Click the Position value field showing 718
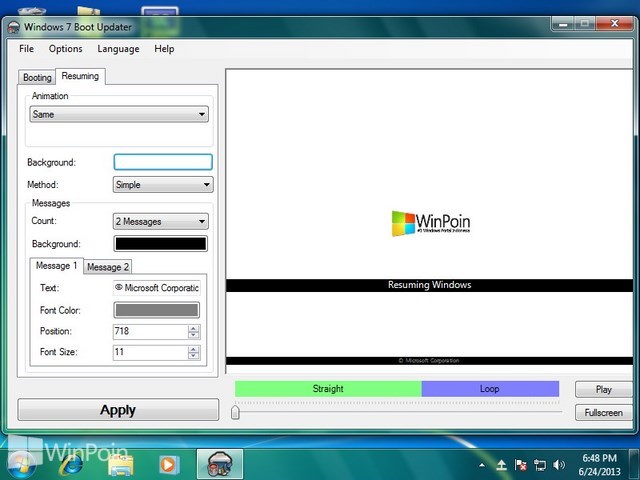Screen dimensions: 640x480 (x=150, y=331)
